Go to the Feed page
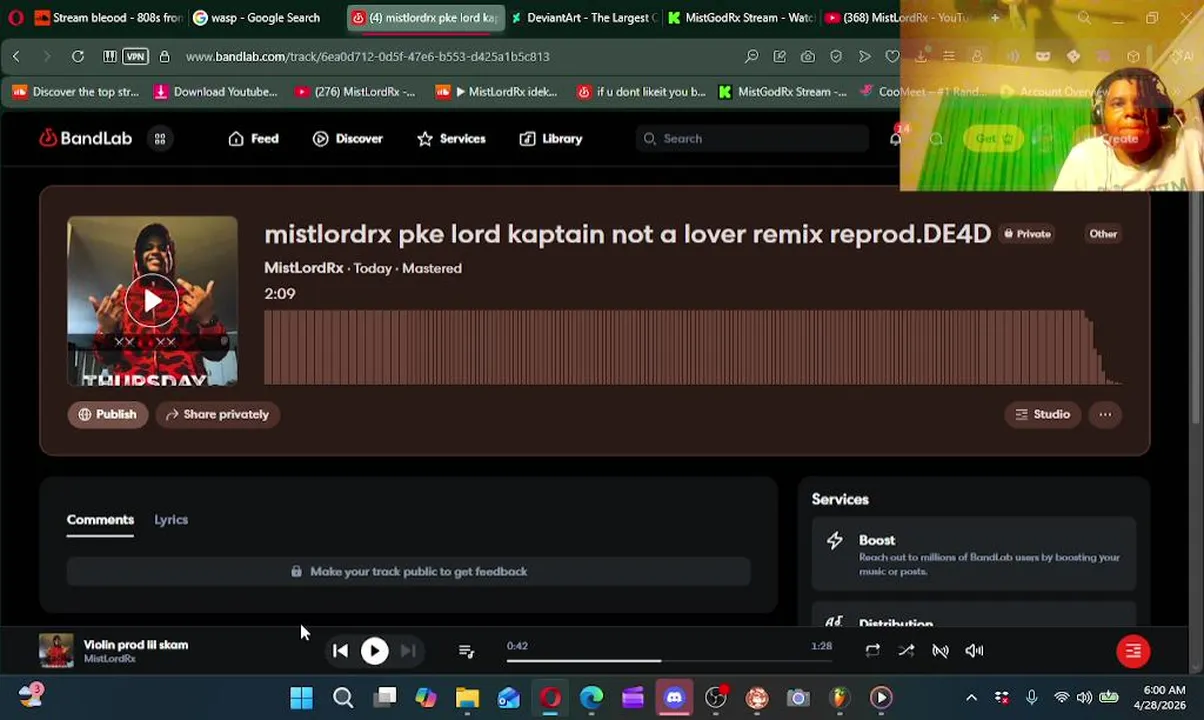This screenshot has width=1204, height=720. 254,139
